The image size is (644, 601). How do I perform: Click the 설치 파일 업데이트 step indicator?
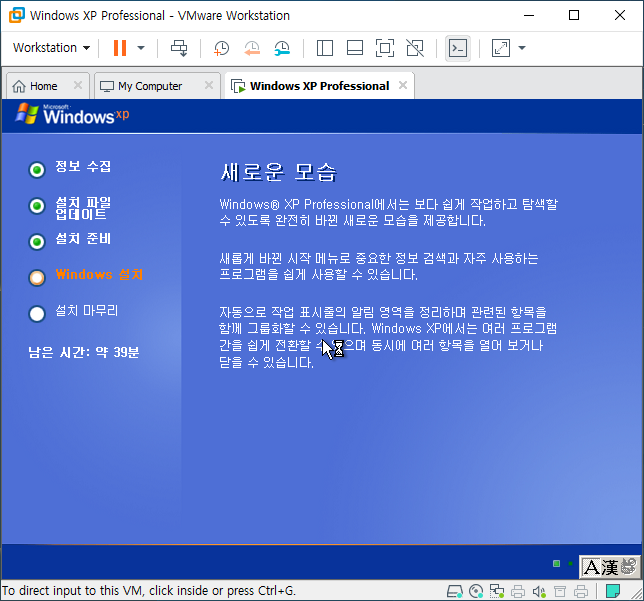point(37,205)
